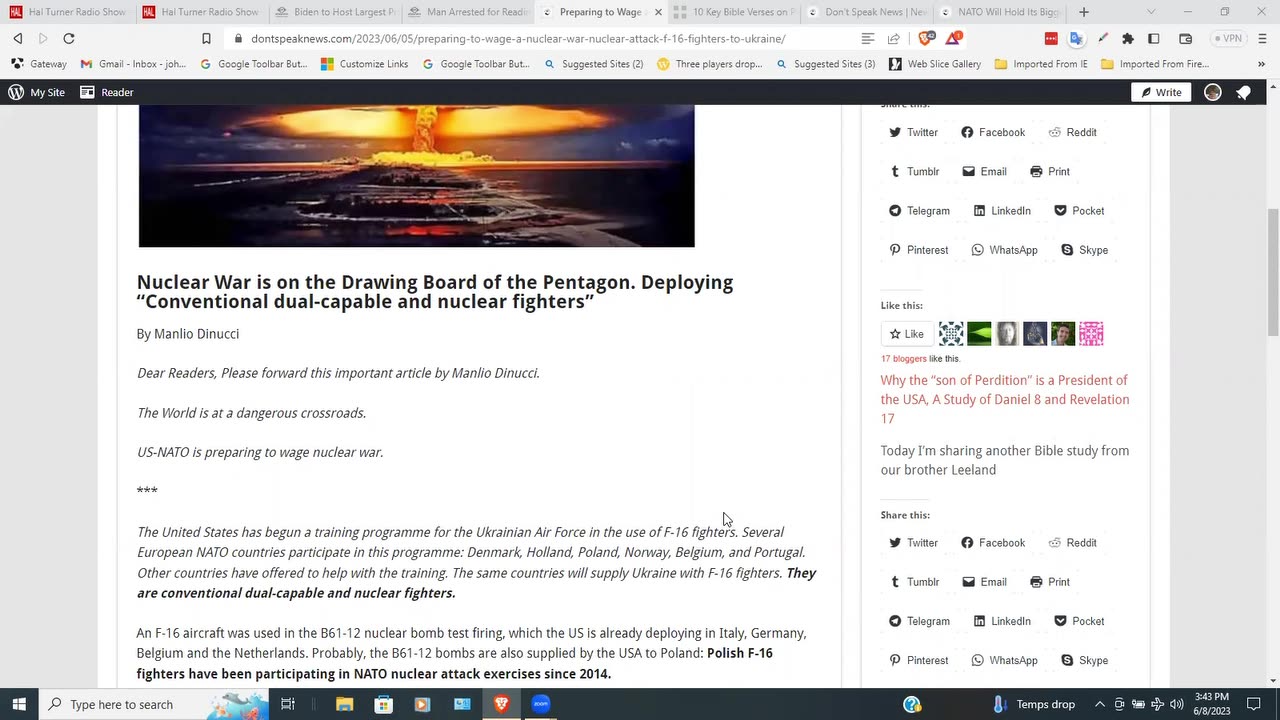Open the Brave Wallet icon

point(1186,38)
